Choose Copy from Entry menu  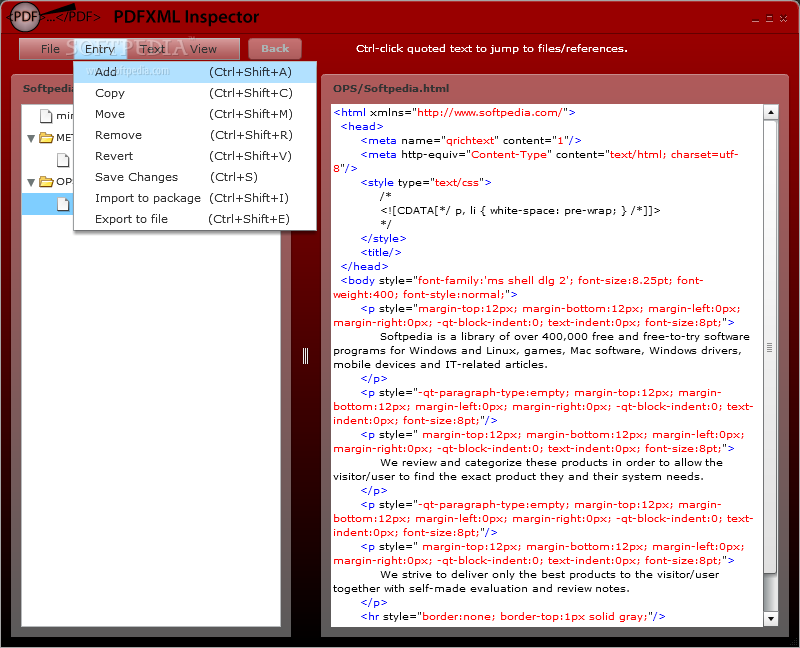[x=195, y=93]
